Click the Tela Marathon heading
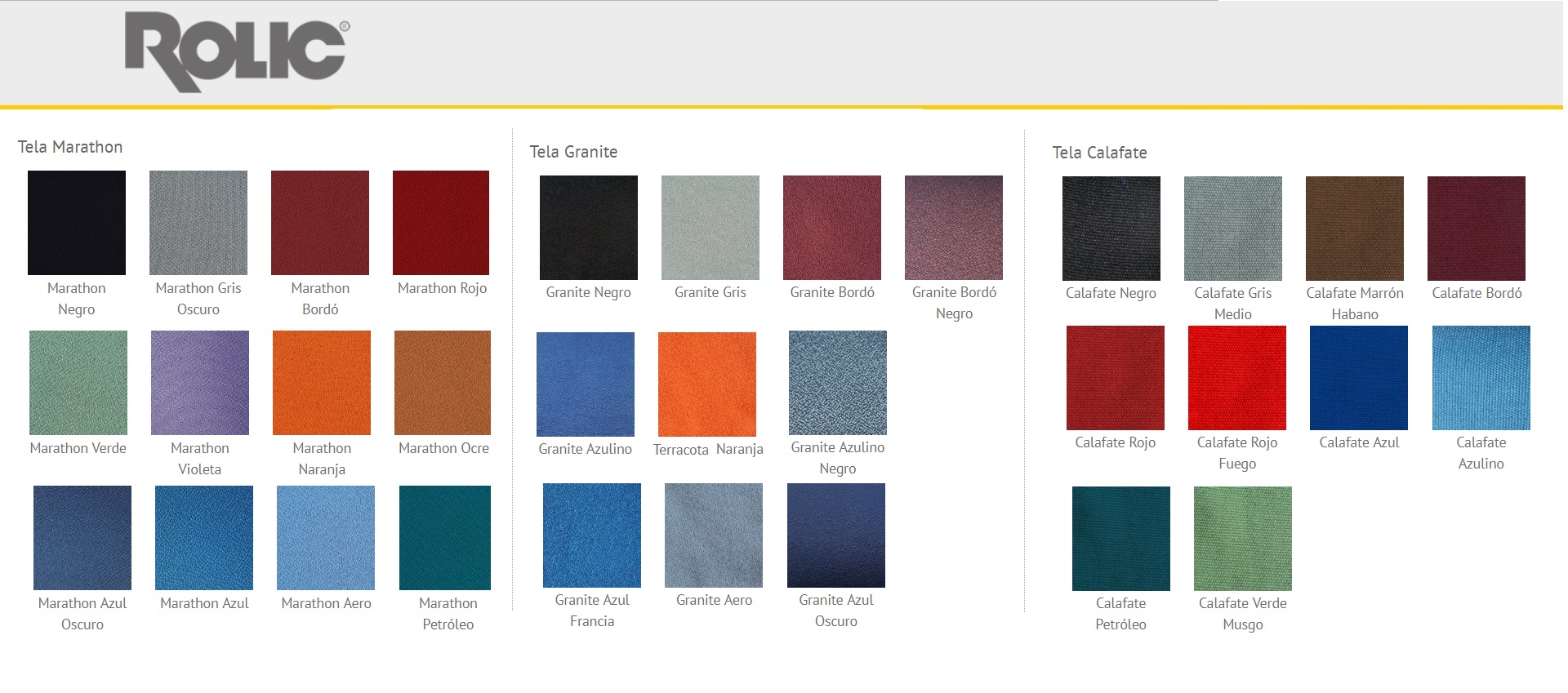Image resolution: width=1568 pixels, height=693 pixels. (70, 147)
